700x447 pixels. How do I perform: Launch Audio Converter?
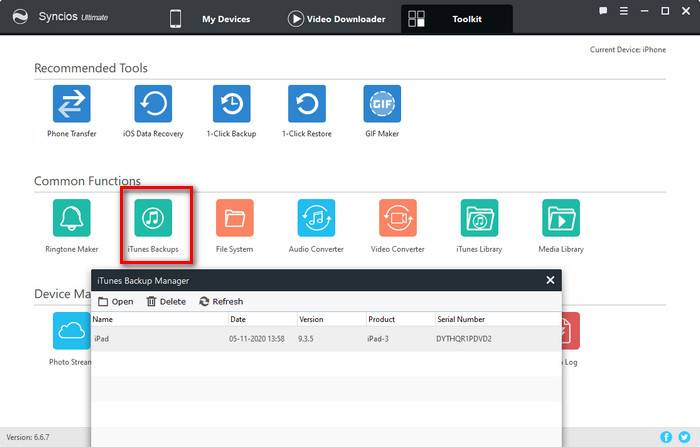point(317,218)
